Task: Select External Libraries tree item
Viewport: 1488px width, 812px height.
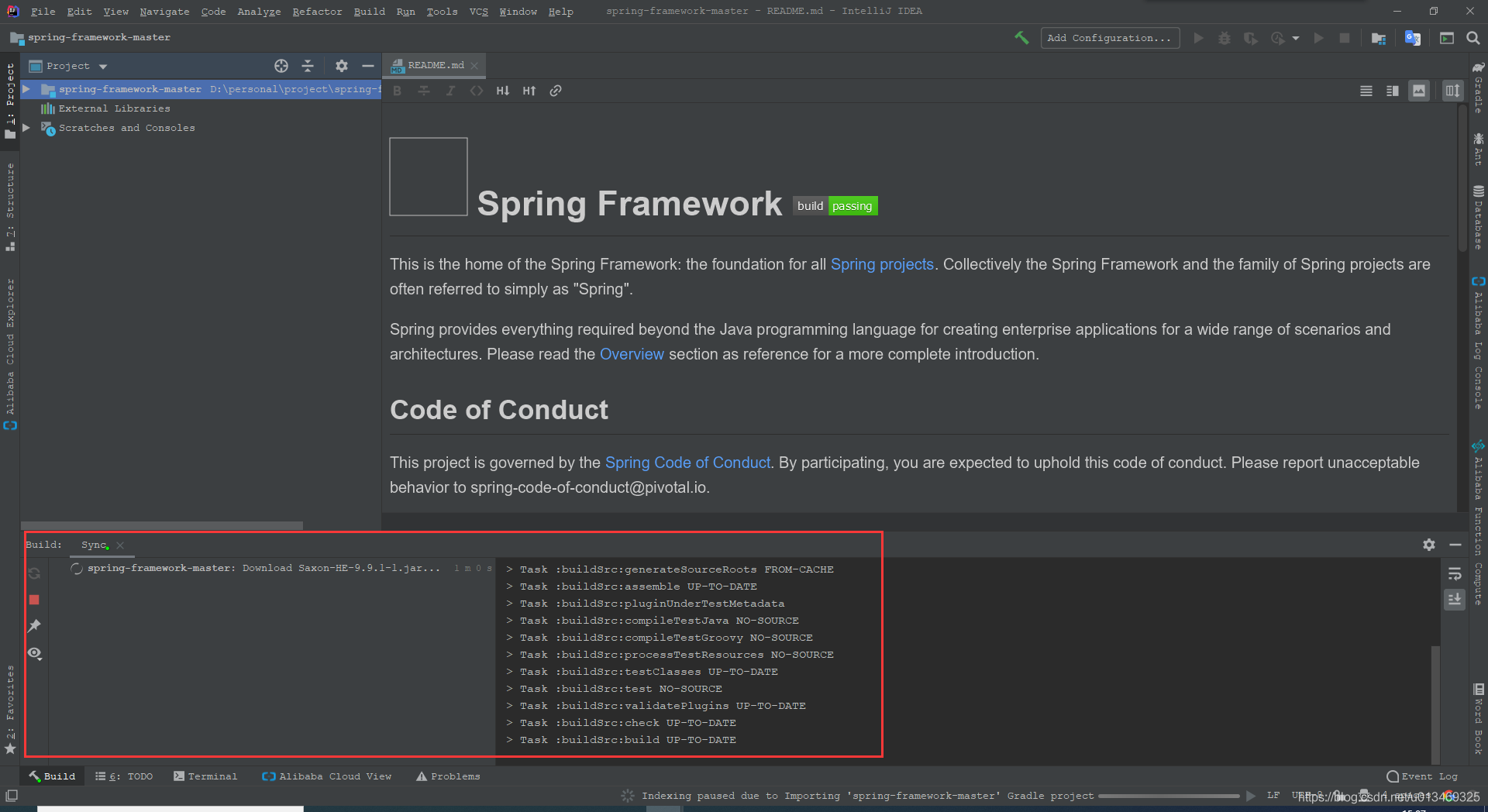Action: click(114, 108)
